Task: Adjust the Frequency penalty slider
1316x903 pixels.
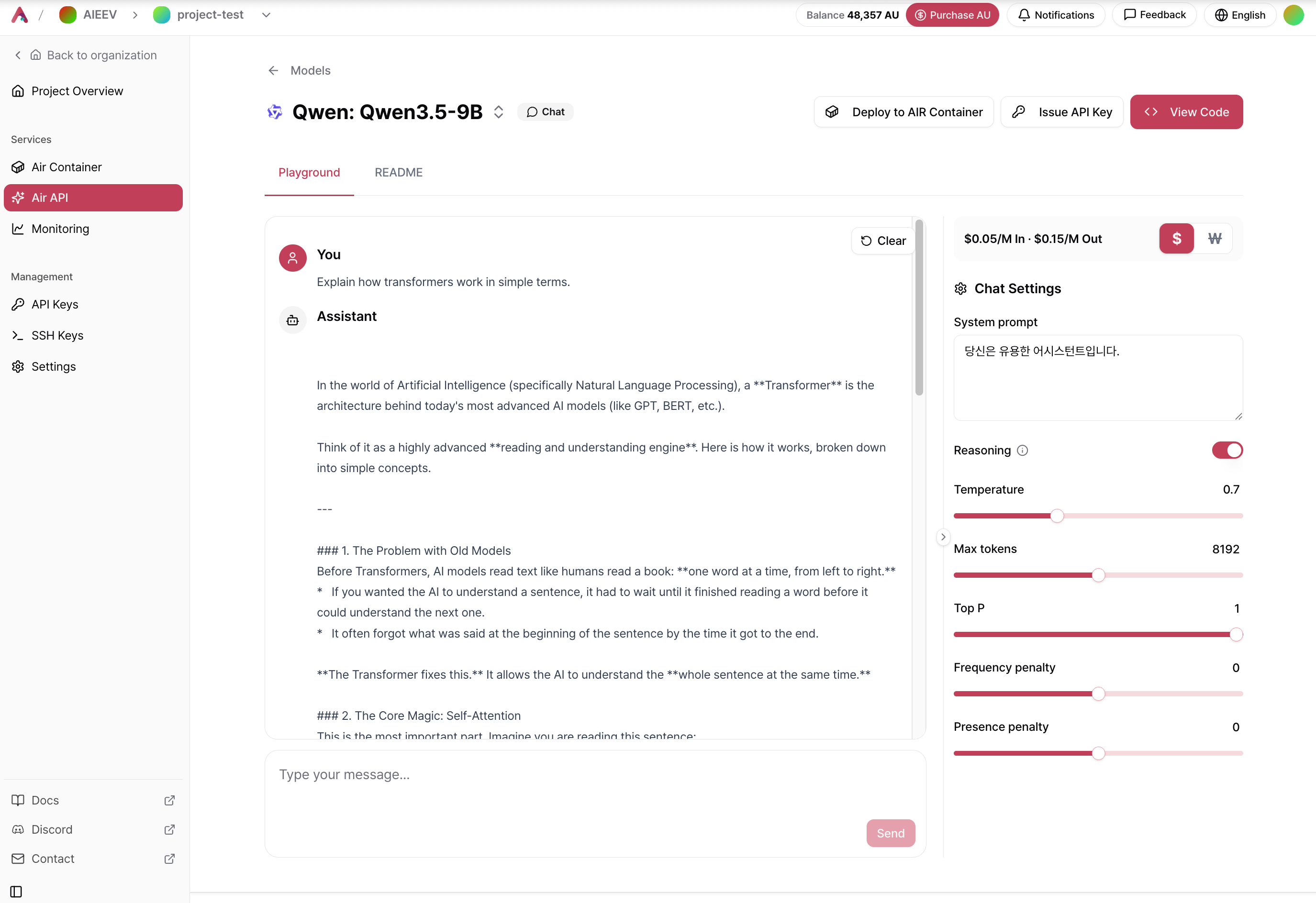Action: 1098,694
